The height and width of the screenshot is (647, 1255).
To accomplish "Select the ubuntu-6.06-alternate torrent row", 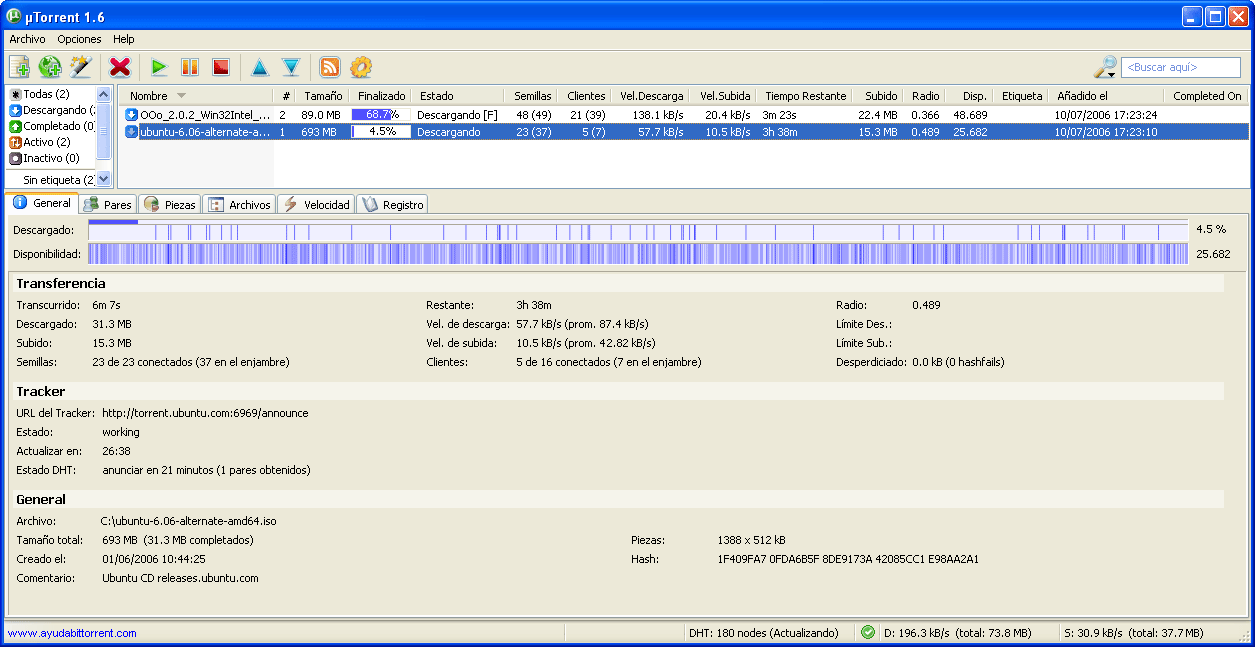I will [x=684, y=132].
